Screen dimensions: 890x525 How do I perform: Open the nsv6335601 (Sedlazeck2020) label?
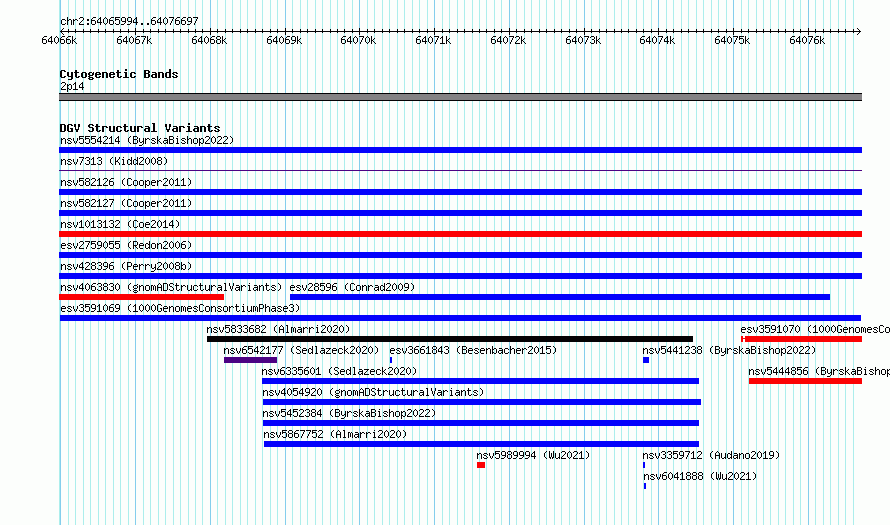coord(339,371)
